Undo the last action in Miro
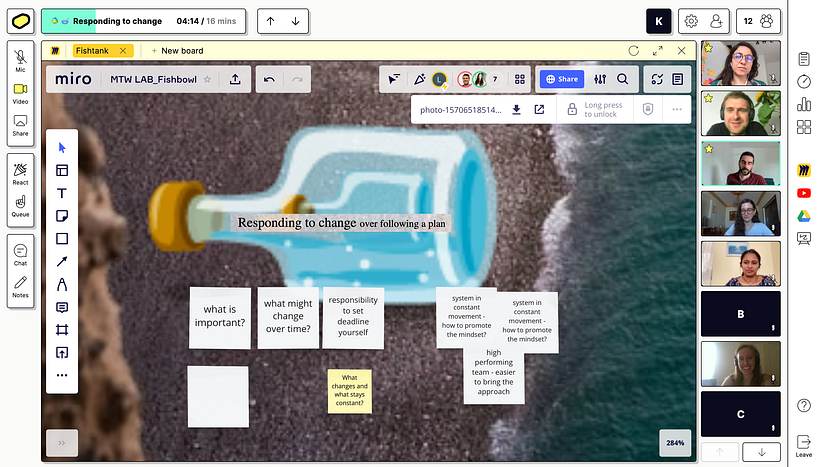 coord(269,79)
